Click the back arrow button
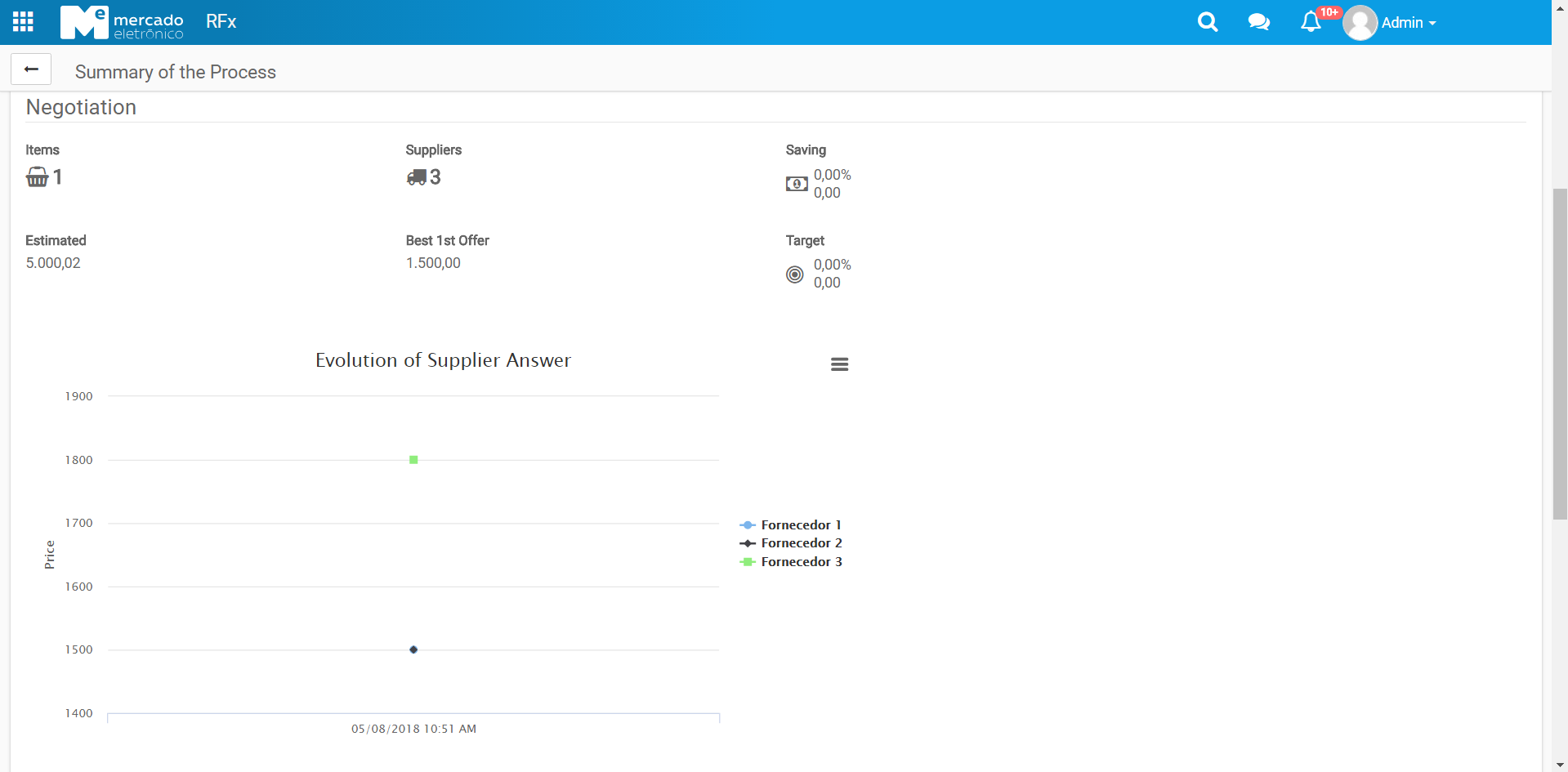 tap(31, 69)
